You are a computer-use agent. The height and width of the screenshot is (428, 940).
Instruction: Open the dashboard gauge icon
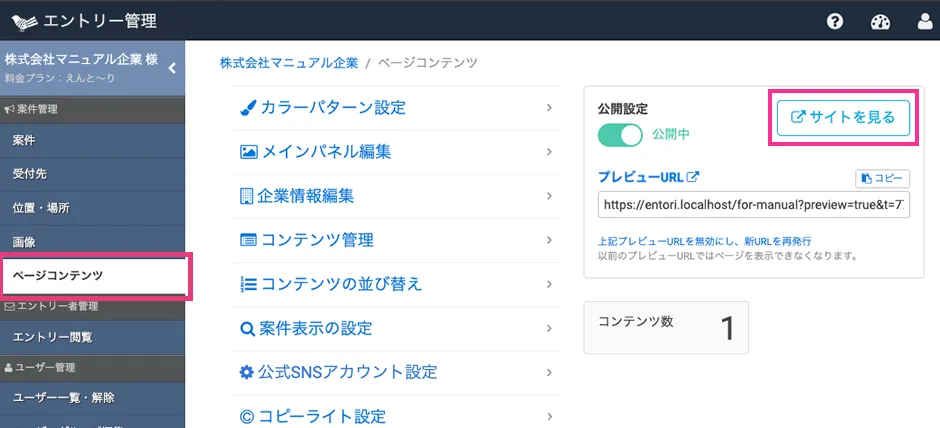pyautogui.click(x=880, y=22)
